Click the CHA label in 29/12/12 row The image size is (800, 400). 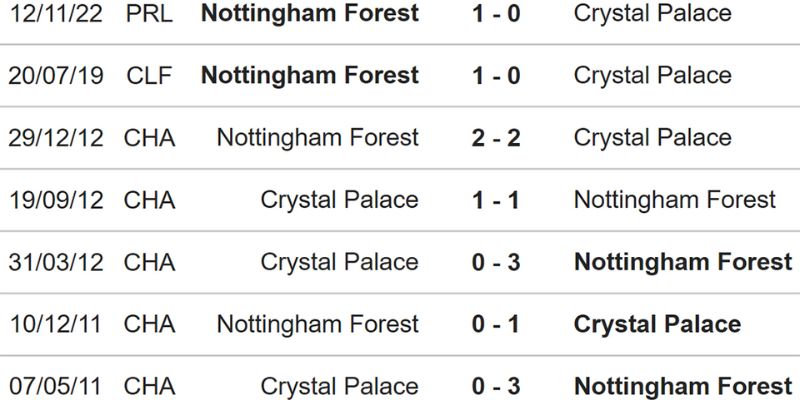point(149,138)
